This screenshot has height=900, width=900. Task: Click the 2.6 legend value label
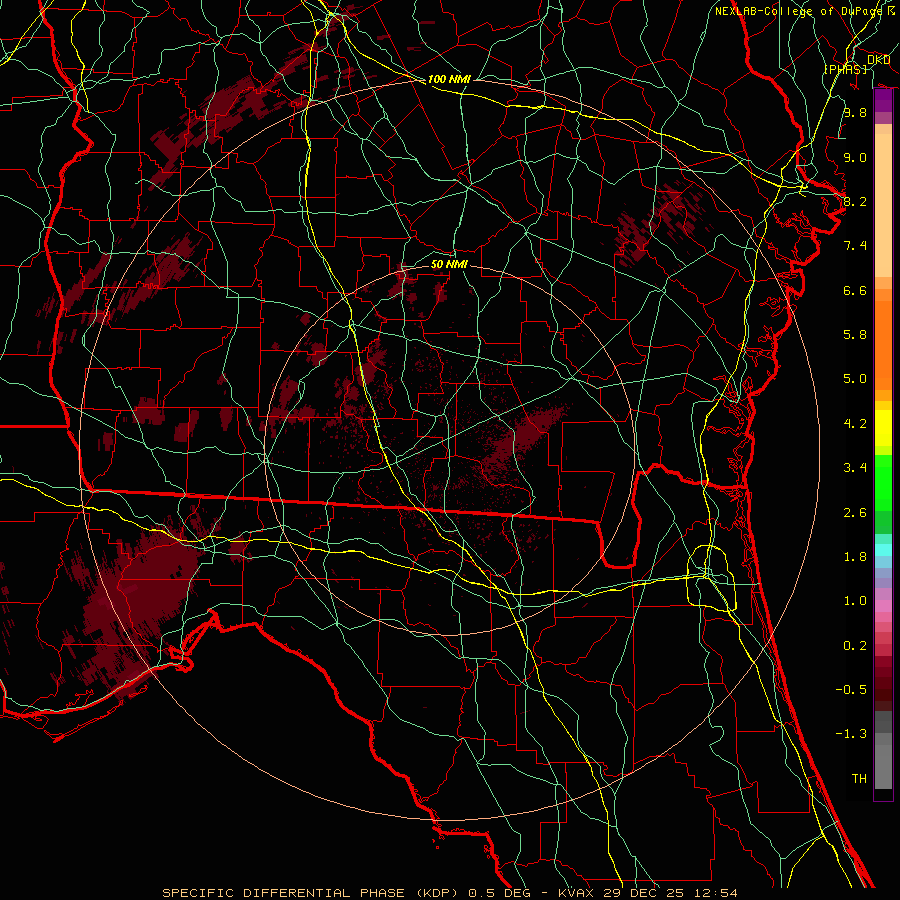tap(853, 512)
